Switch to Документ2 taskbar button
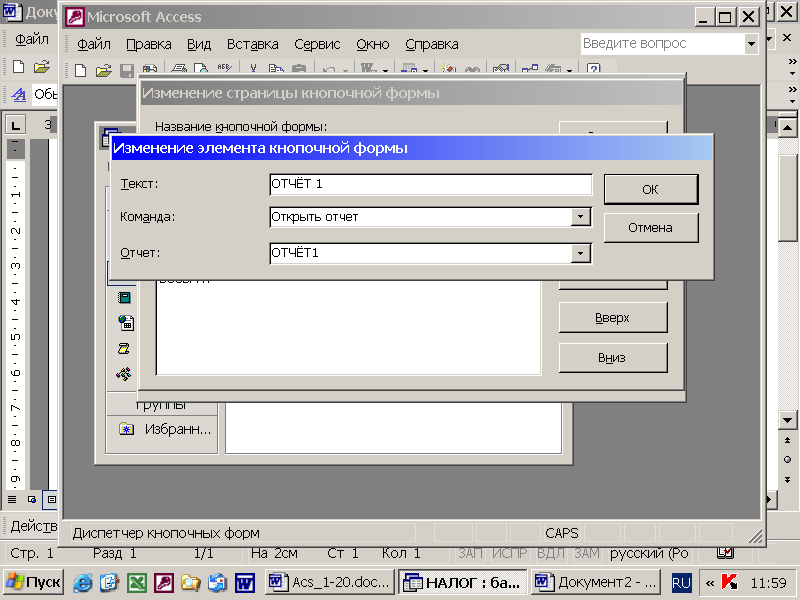Viewport: 800px width, 600px height. click(595, 582)
